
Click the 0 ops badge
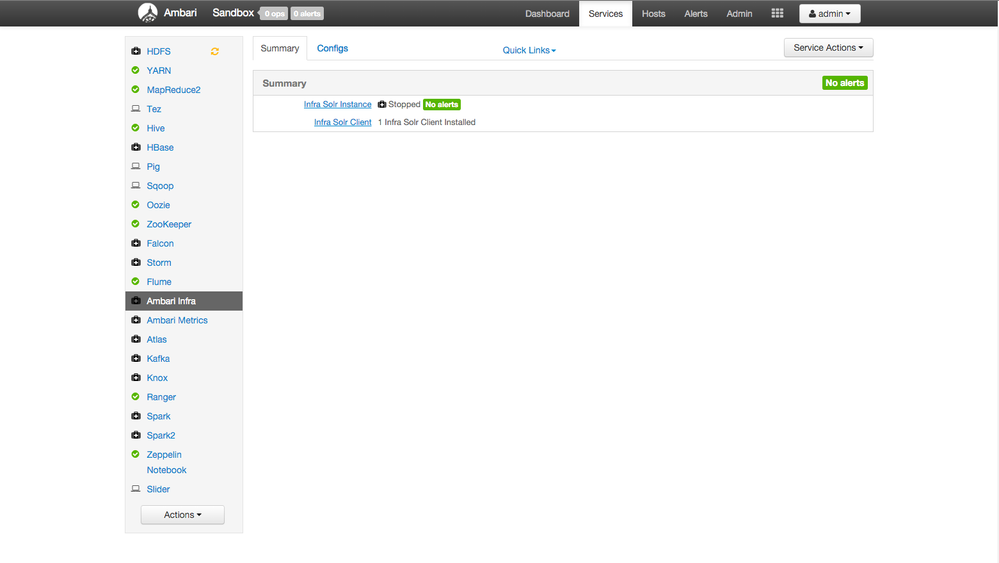pyautogui.click(x=275, y=13)
